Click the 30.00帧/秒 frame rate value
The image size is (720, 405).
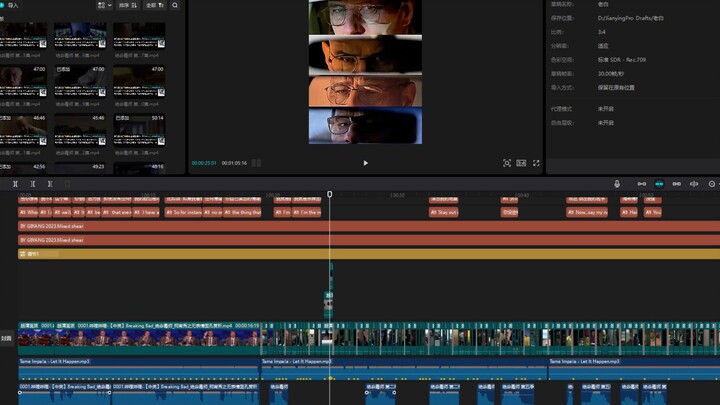[611, 73]
